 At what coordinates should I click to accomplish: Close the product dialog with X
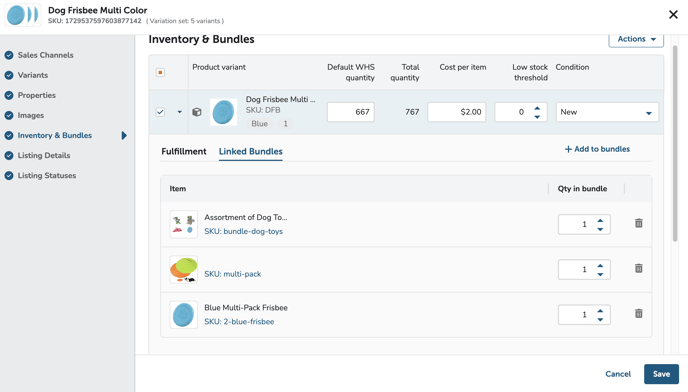point(673,14)
